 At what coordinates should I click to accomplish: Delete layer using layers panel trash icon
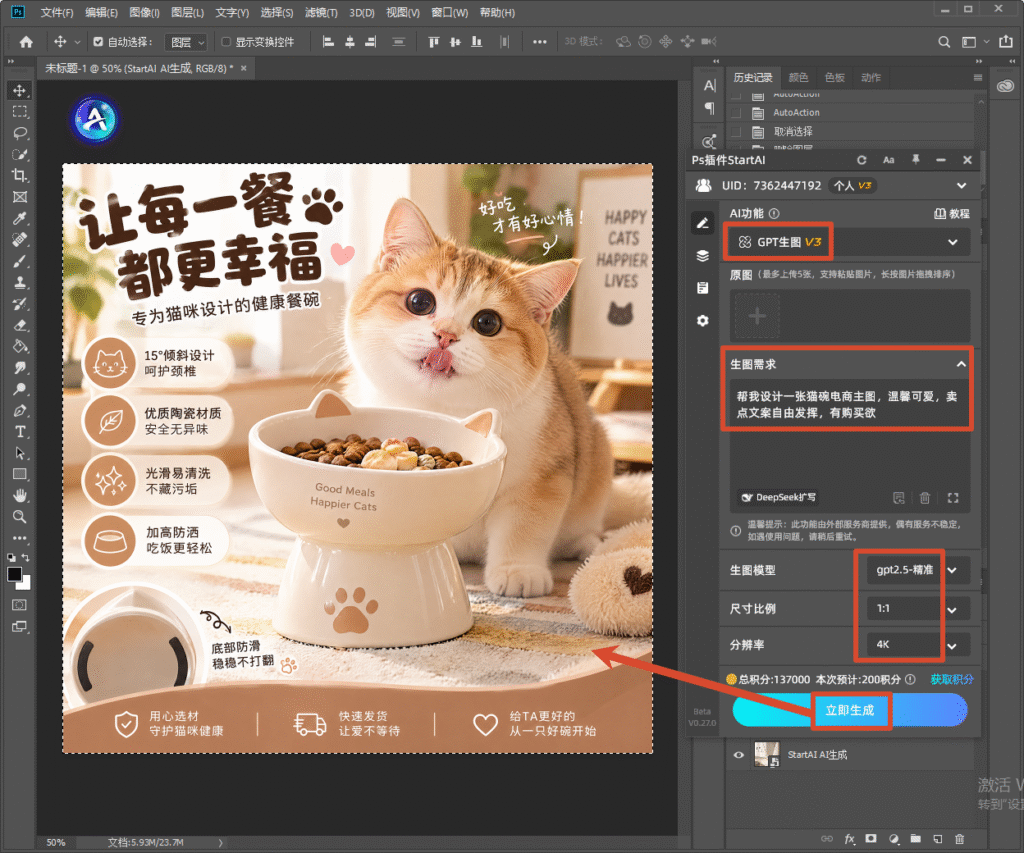959,839
